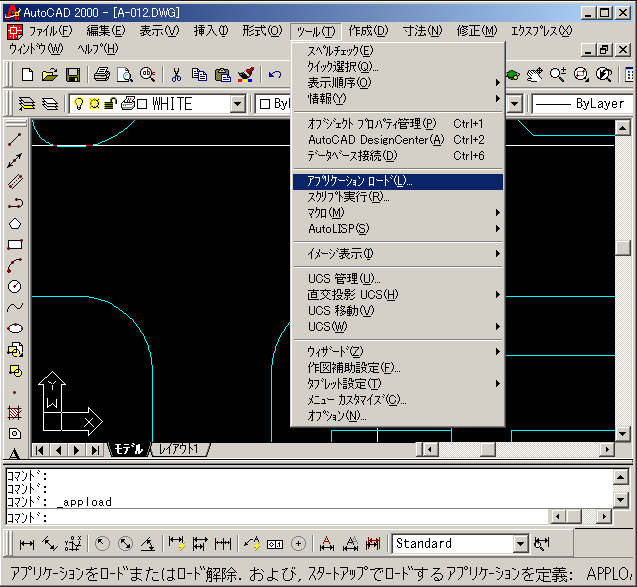Click the Linear Dimension icon
The width and height of the screenshot is (637, 587).
click(x=27, y=544)
